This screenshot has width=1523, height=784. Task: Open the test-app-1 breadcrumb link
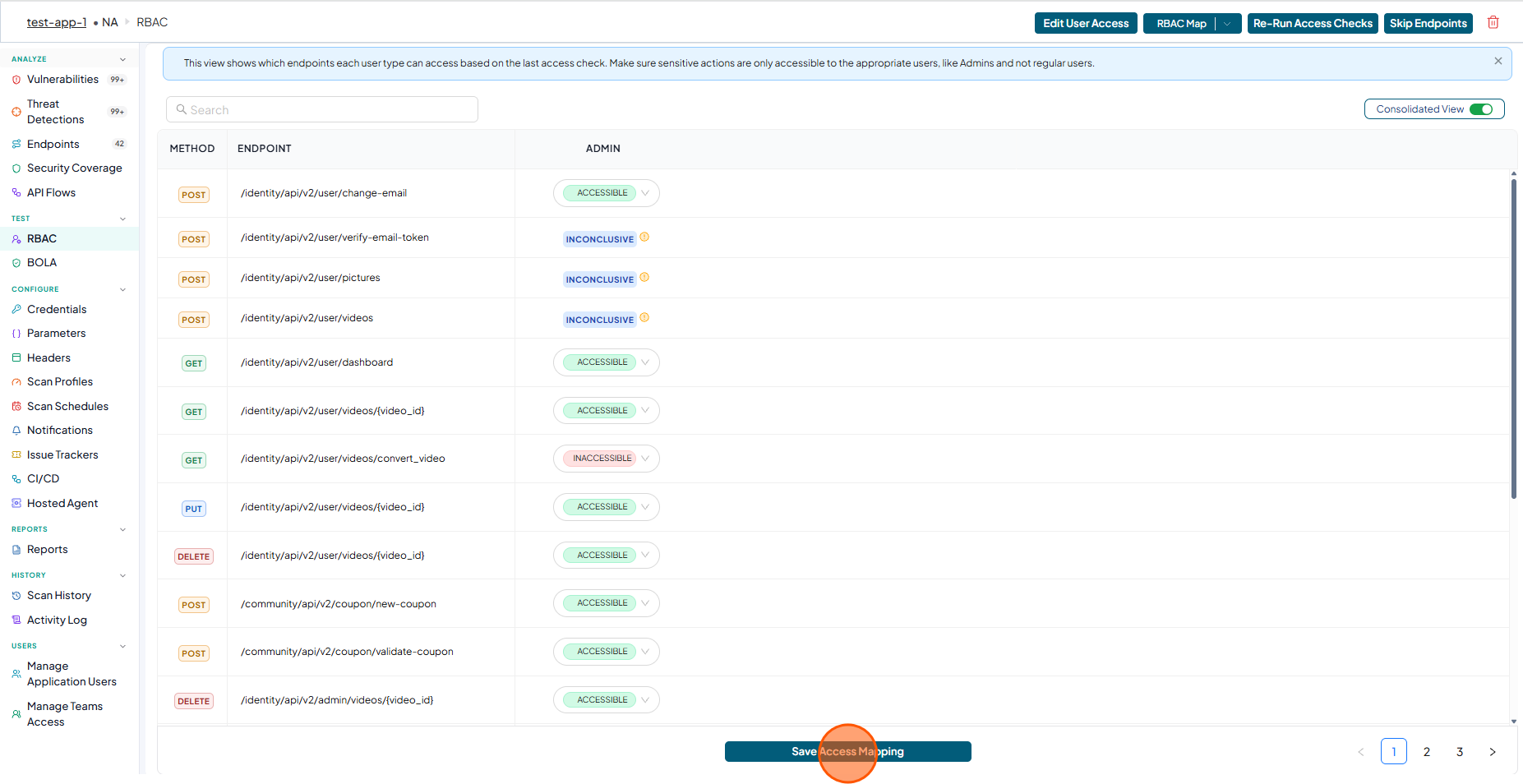[x=57, y=22]
